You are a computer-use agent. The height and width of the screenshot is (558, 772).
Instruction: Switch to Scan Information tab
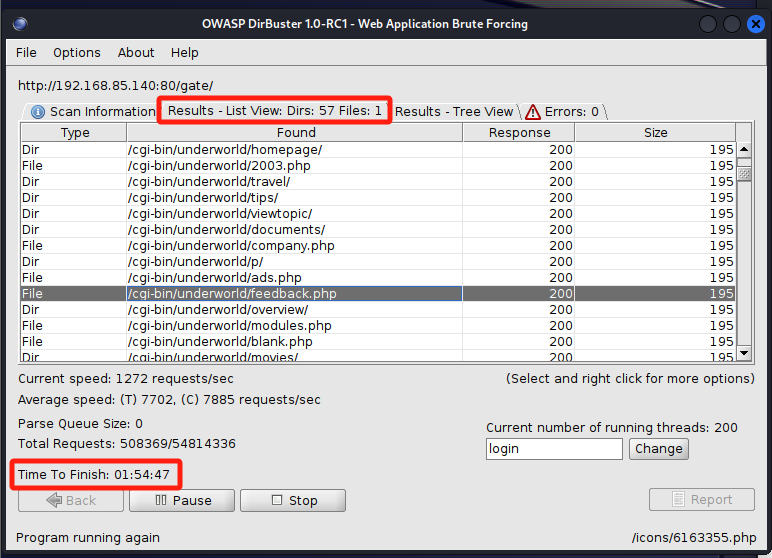[92, 112]
